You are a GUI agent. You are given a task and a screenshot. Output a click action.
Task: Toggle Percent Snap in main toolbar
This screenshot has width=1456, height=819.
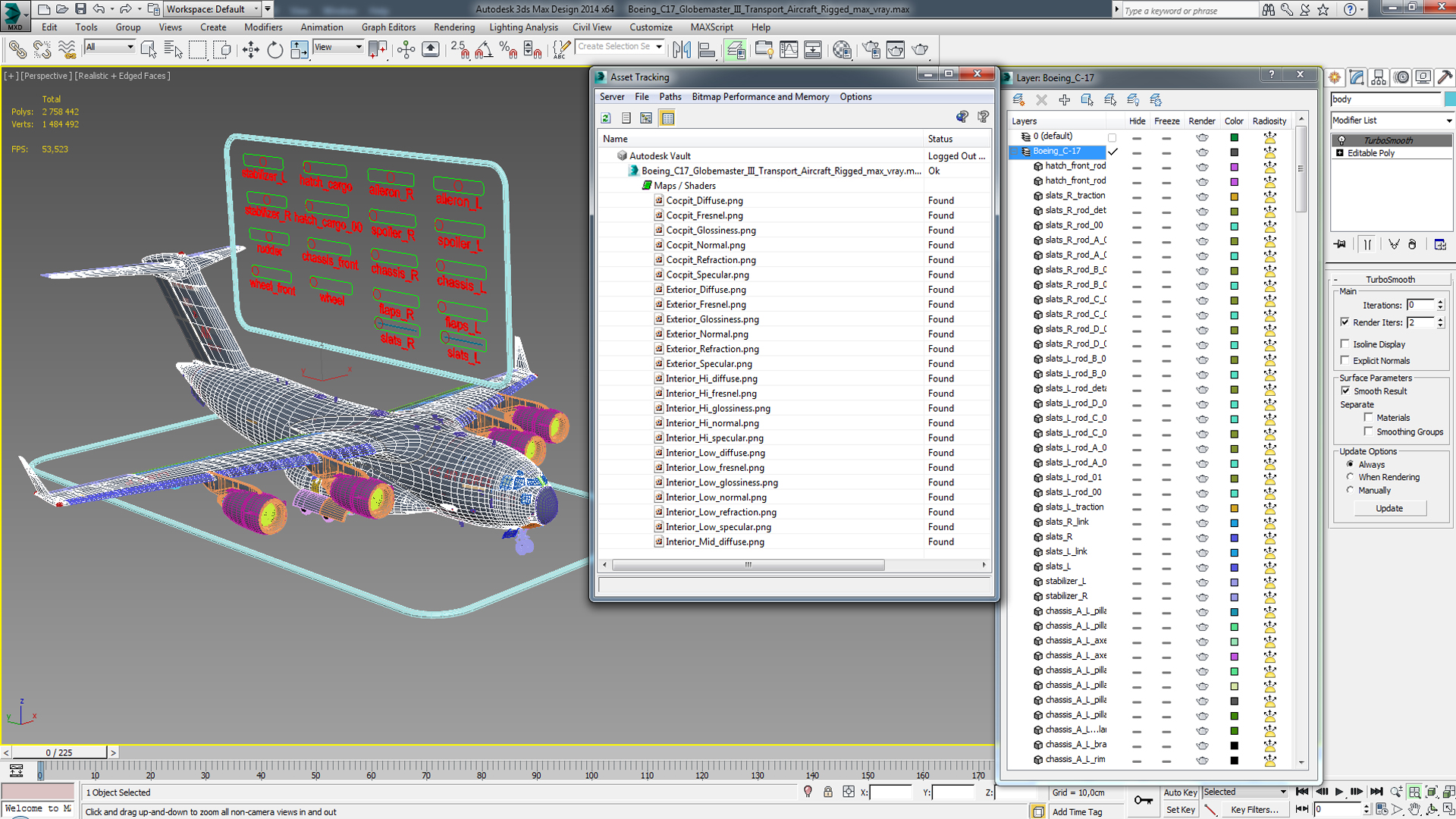[x=508, y=50]
